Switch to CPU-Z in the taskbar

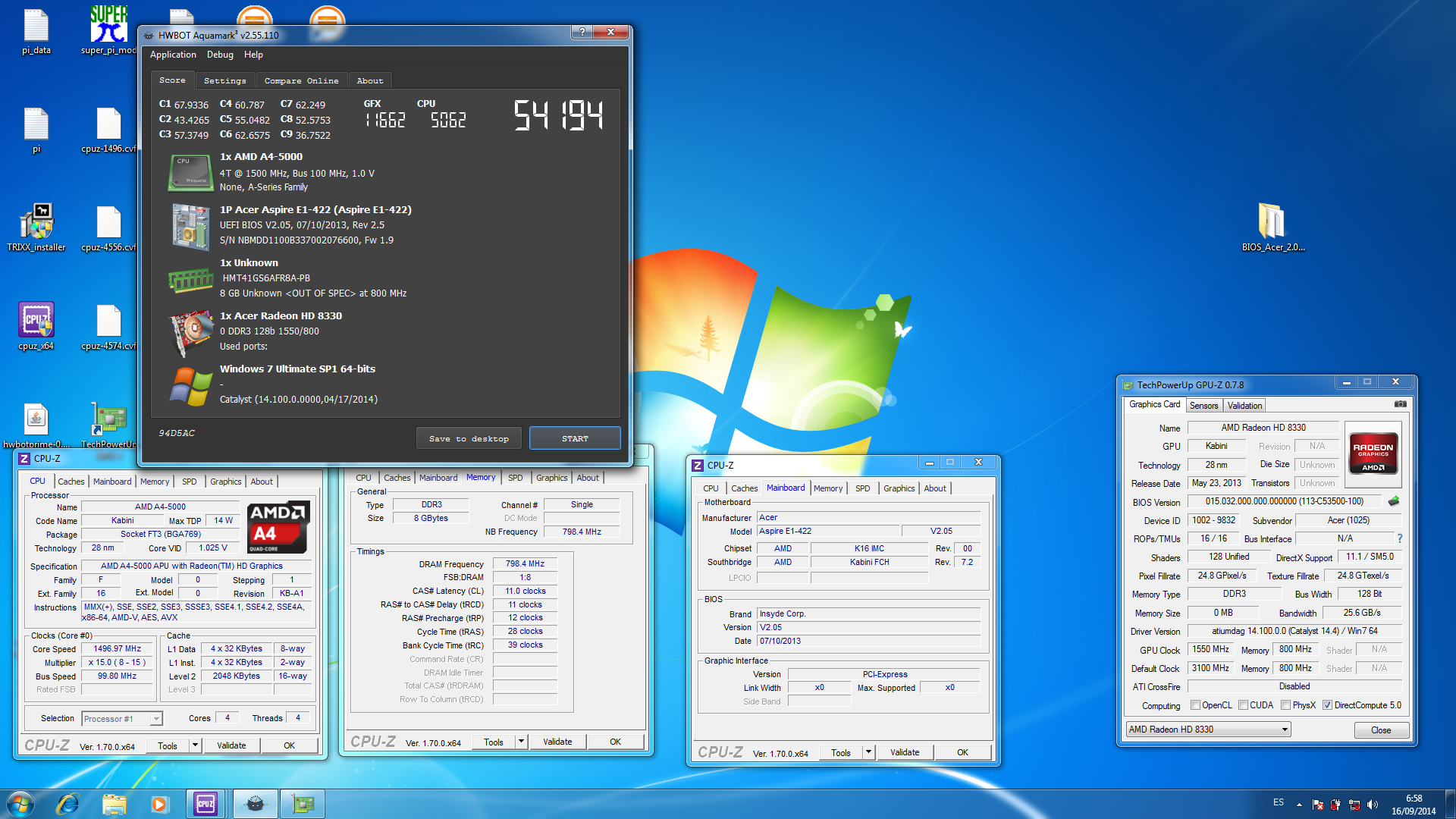[206, 804]
